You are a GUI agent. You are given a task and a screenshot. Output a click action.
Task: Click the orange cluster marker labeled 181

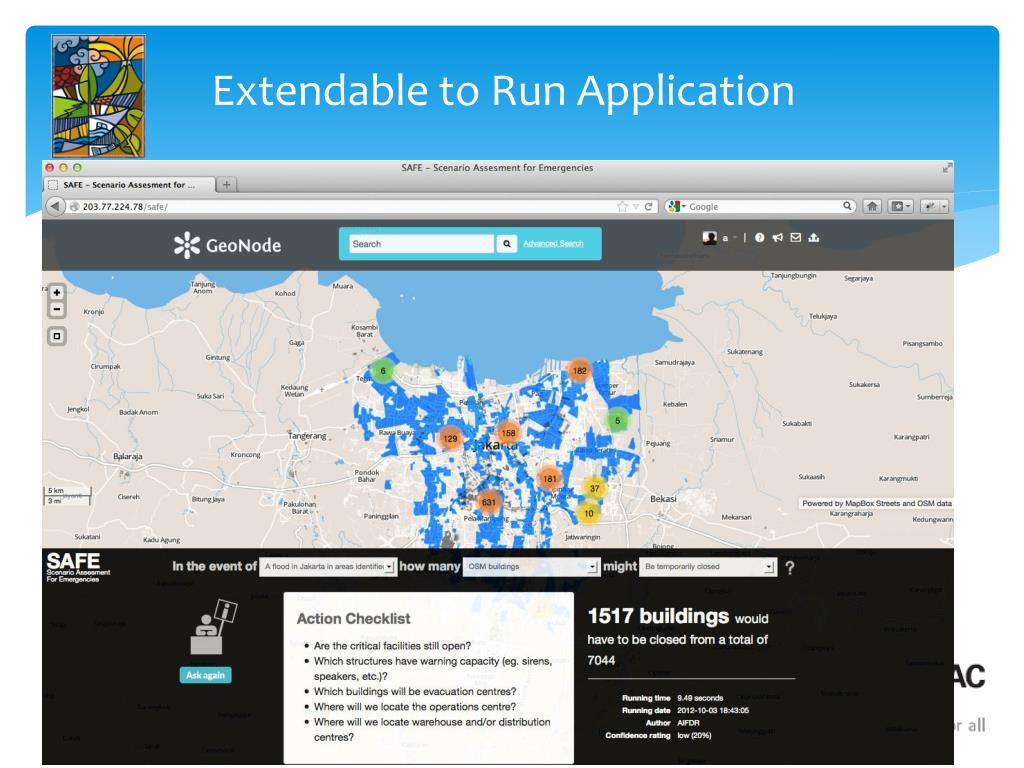coord(550,479)
